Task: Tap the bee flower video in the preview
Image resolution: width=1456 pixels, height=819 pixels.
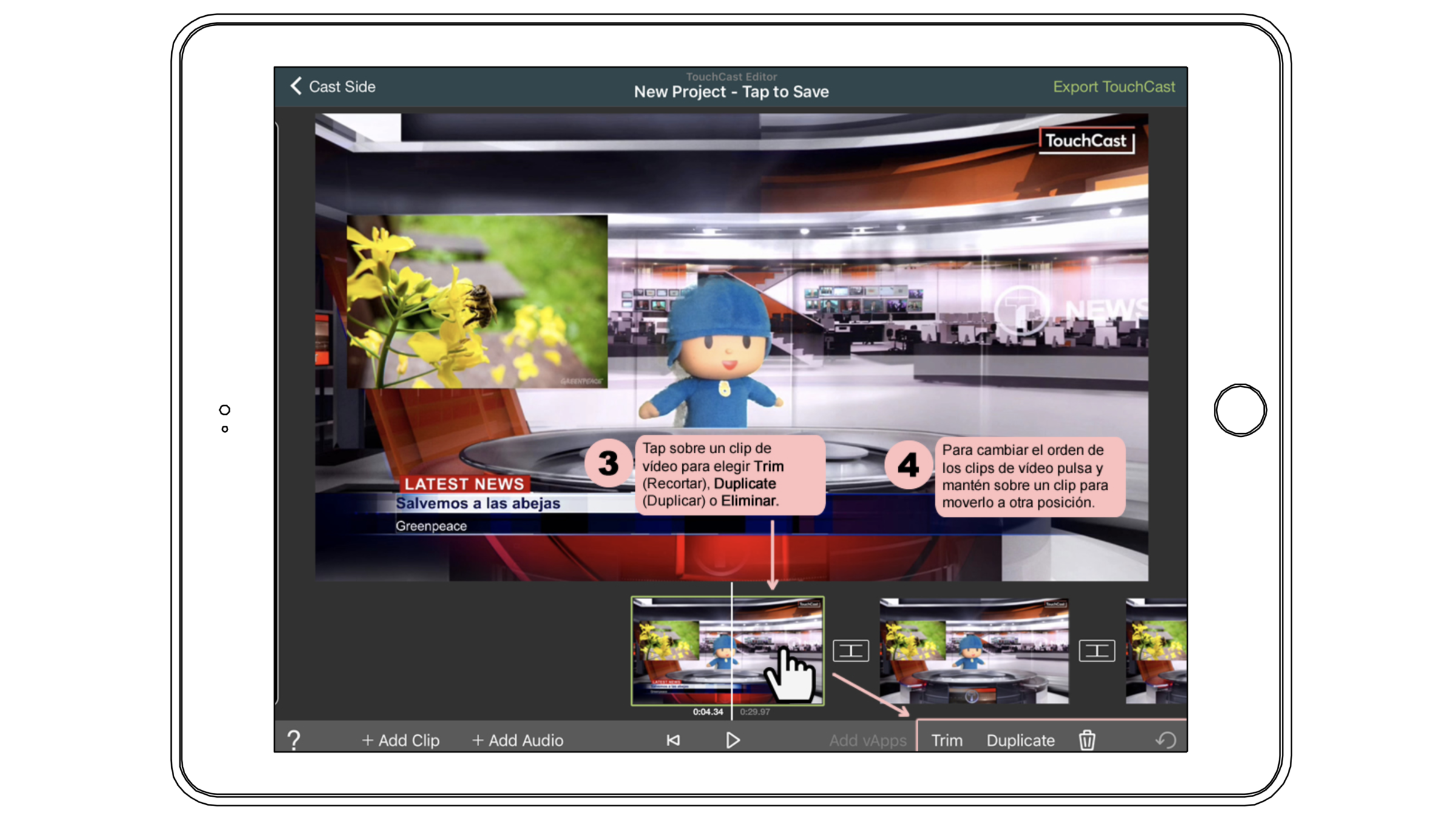Action: click(476, 301)
